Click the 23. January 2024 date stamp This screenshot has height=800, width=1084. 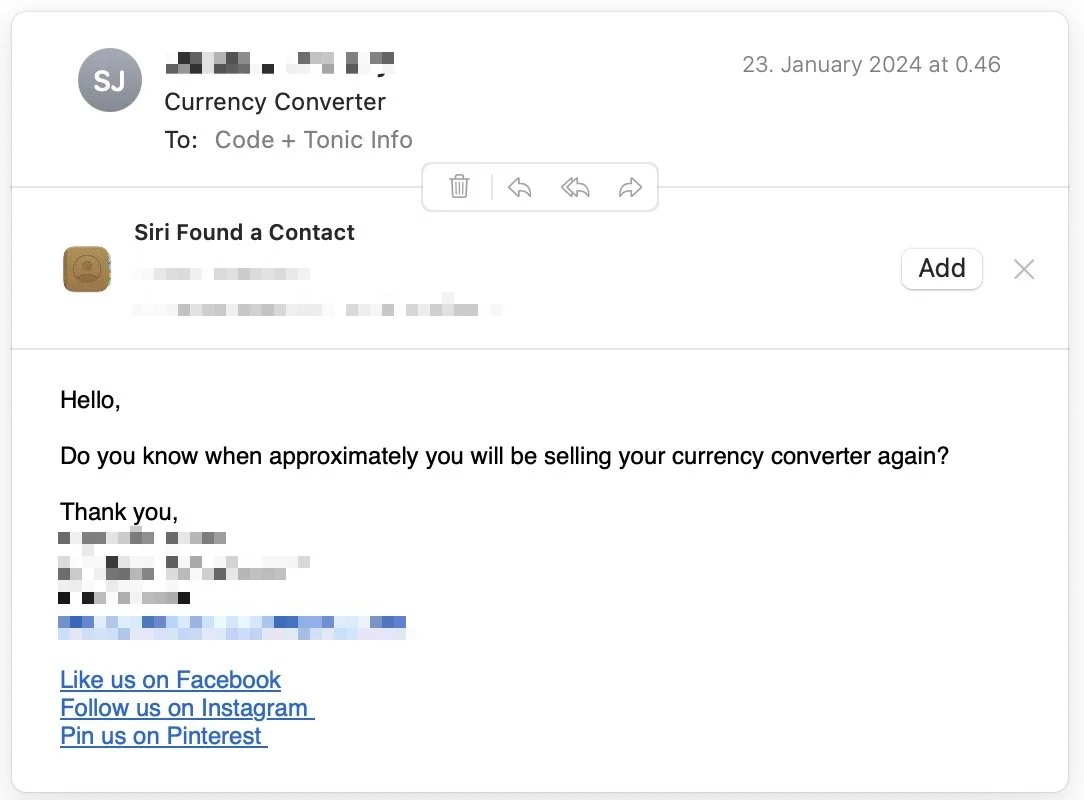point(871,64)
